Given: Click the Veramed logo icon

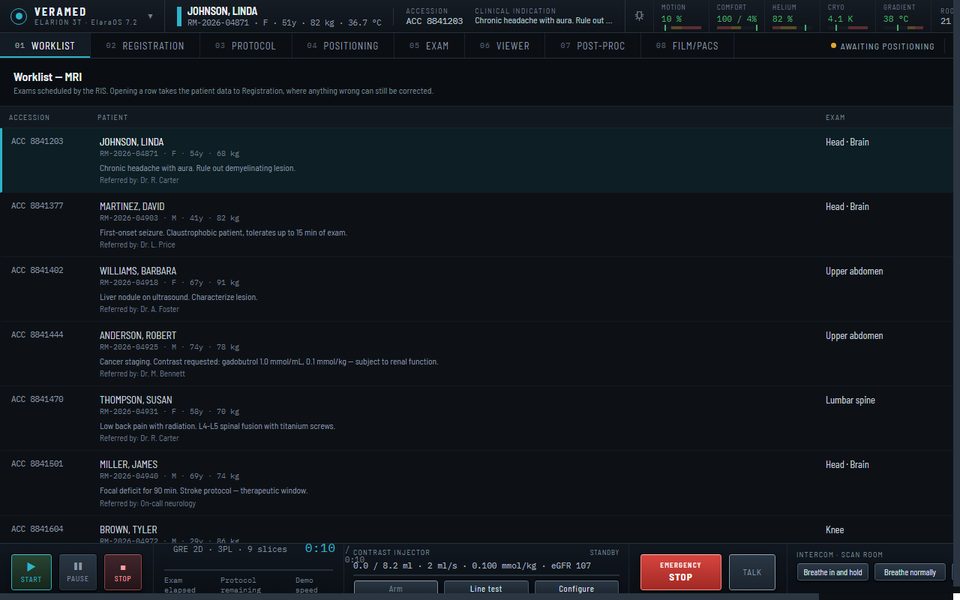Looking at the screenshot, I should tap(19, 17).
